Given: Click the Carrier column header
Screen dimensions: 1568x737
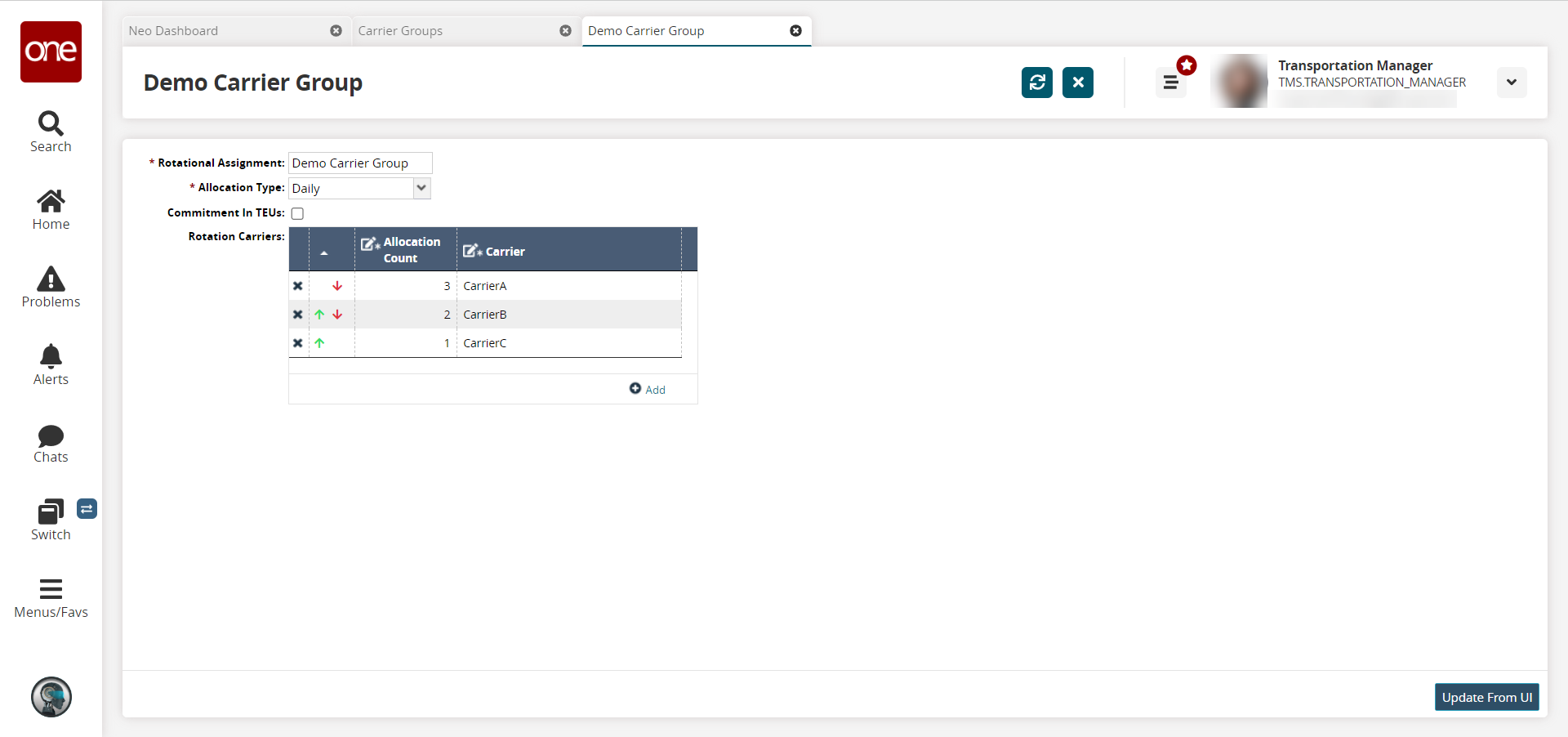Looking at the screenshot, I should click(x=569, y=250).
